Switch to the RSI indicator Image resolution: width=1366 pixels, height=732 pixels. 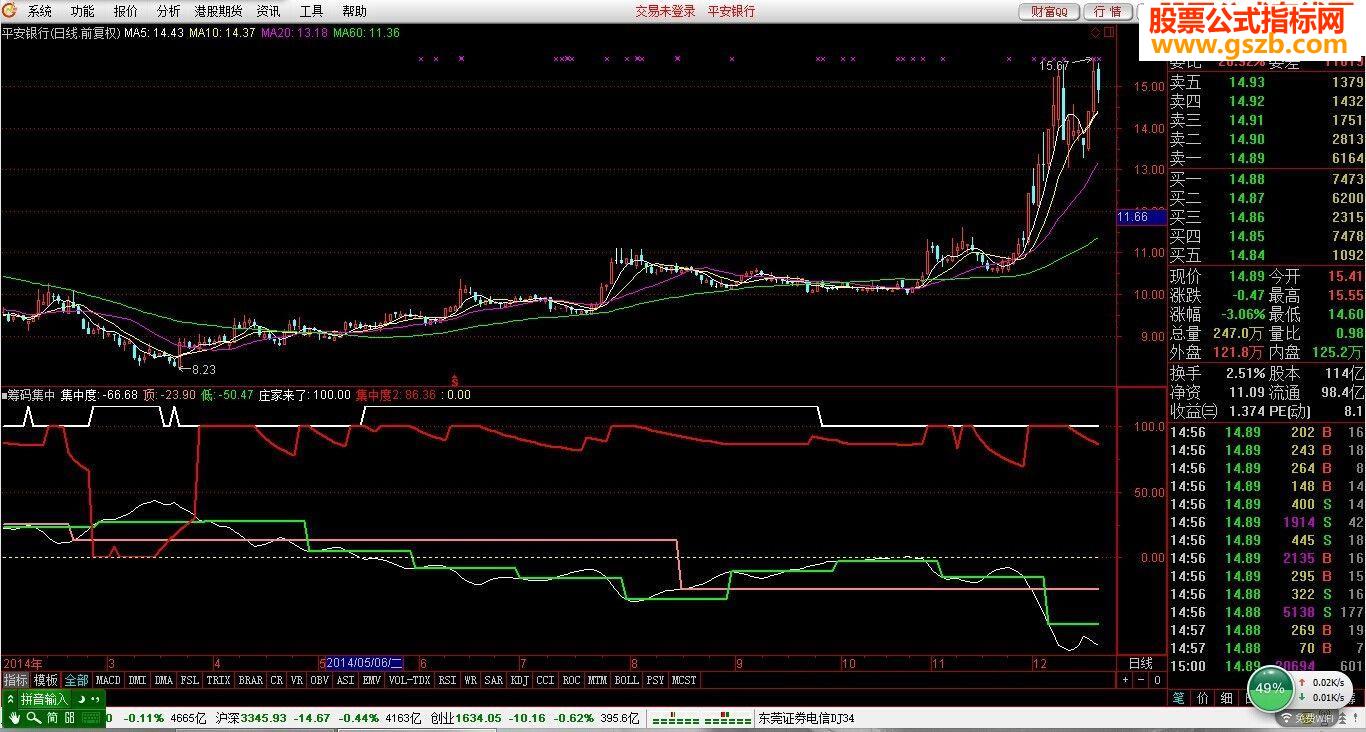click(447, 680)
